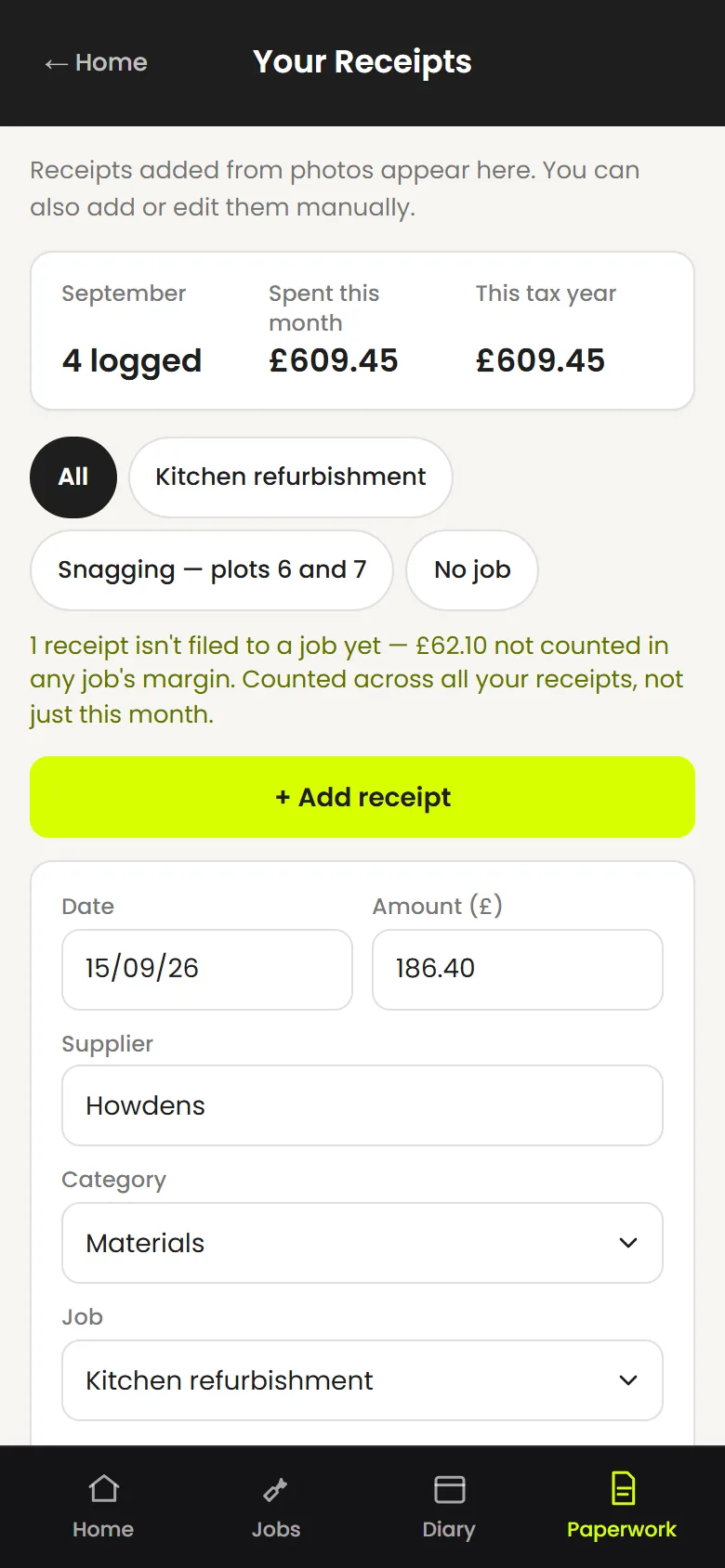
Task: Open the Diary calendar icon
Action: 449,1489
